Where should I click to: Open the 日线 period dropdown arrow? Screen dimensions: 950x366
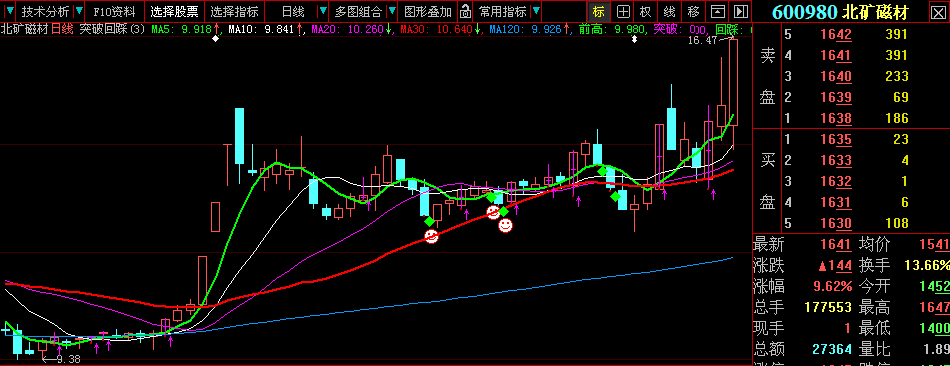[323, 11]
